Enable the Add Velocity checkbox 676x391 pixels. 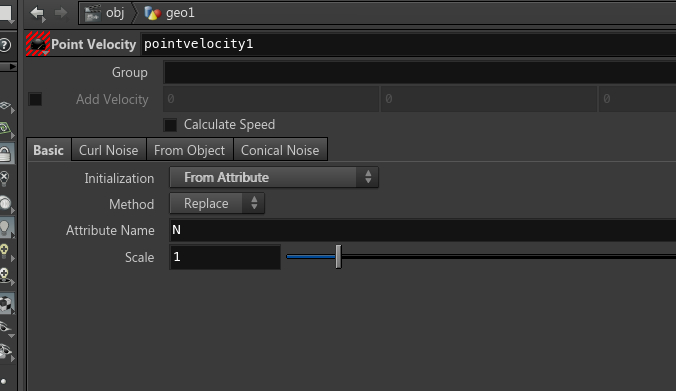pos(35,99)
